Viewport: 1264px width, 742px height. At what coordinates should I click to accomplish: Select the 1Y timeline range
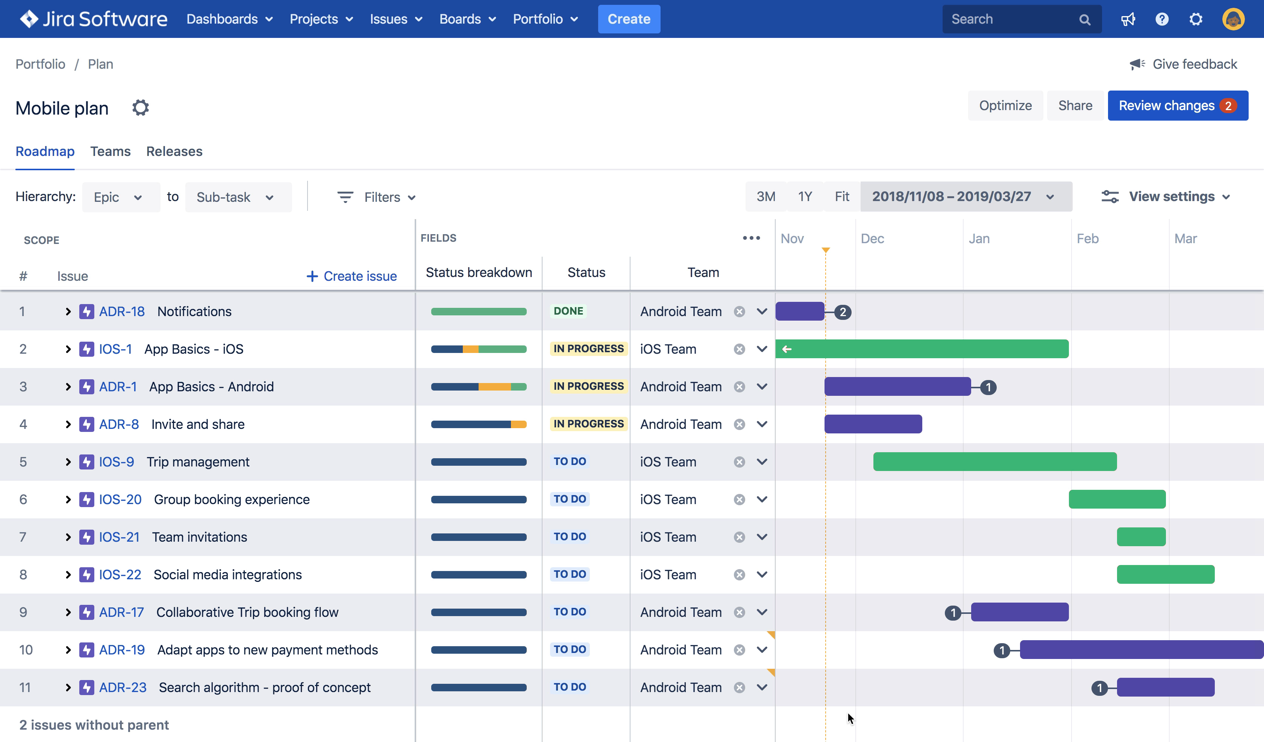(805, 197)
